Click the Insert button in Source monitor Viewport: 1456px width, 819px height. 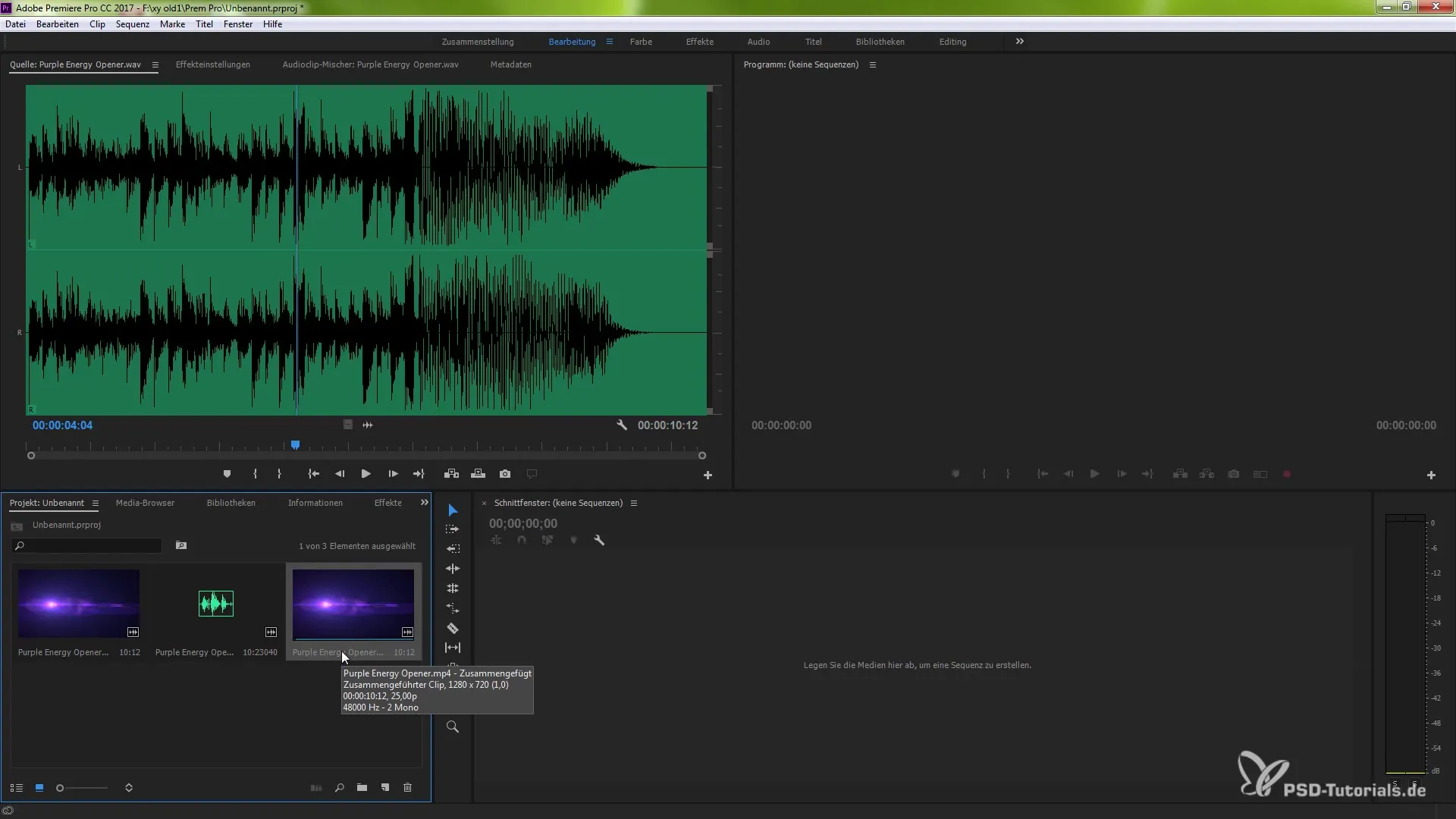point(451,474)
